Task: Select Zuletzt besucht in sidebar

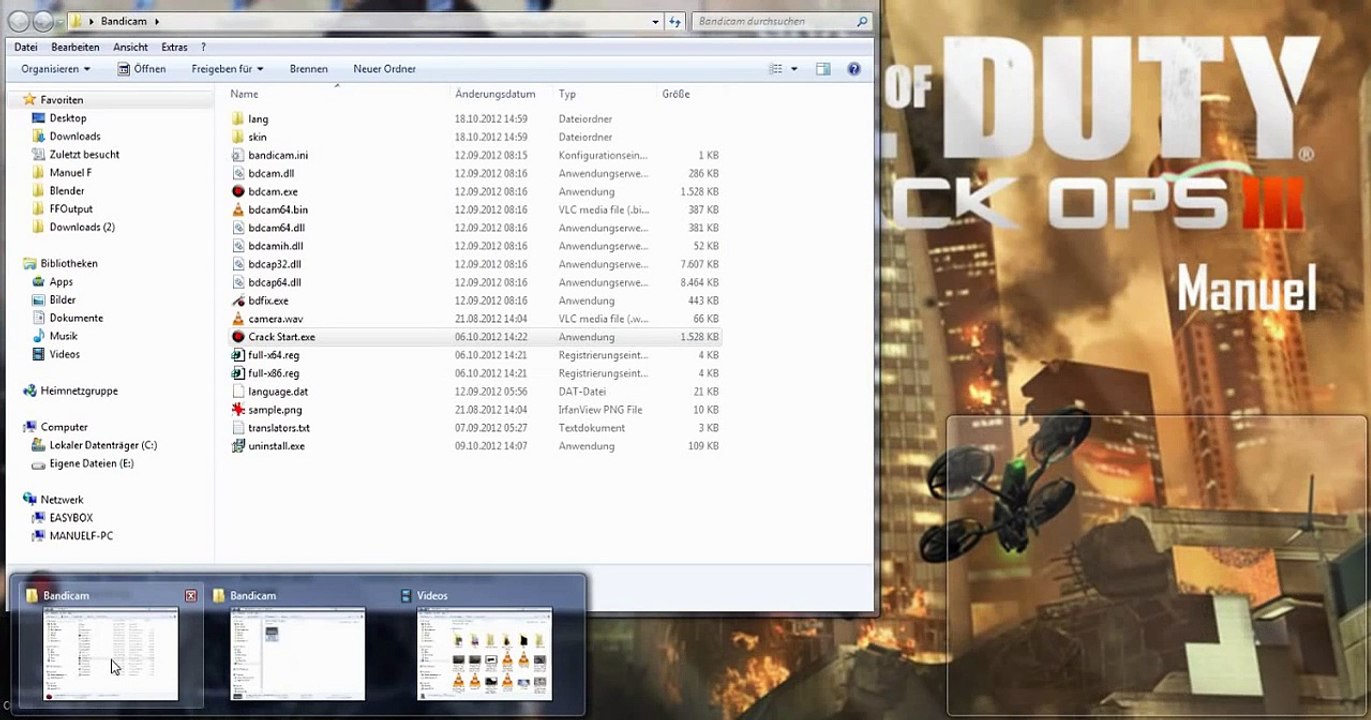Action: click(x=84, y=154)
